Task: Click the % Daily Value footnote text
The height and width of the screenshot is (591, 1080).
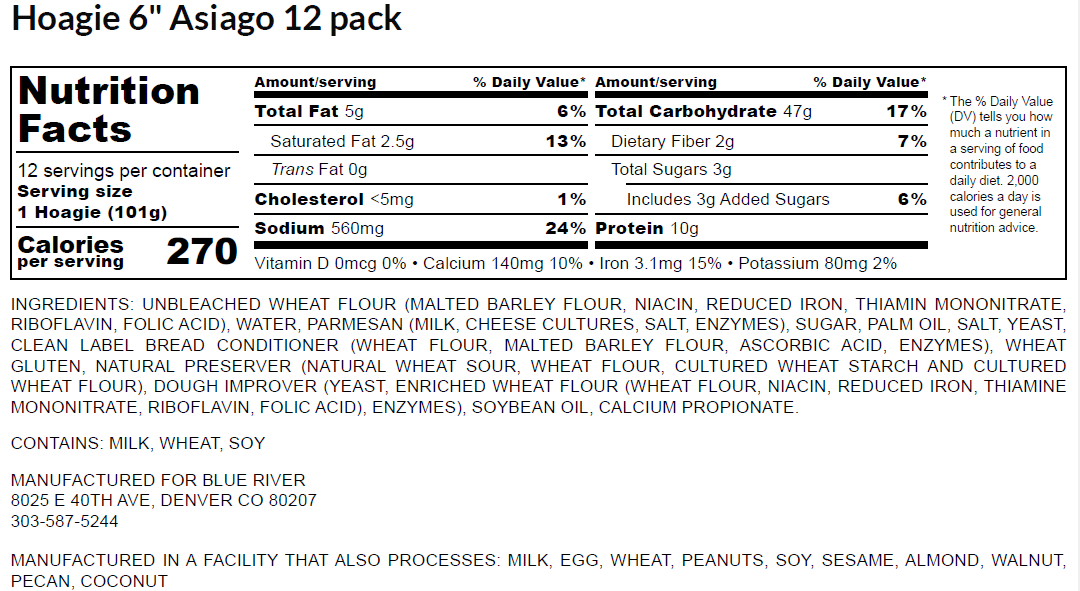Action: [995, 164]
